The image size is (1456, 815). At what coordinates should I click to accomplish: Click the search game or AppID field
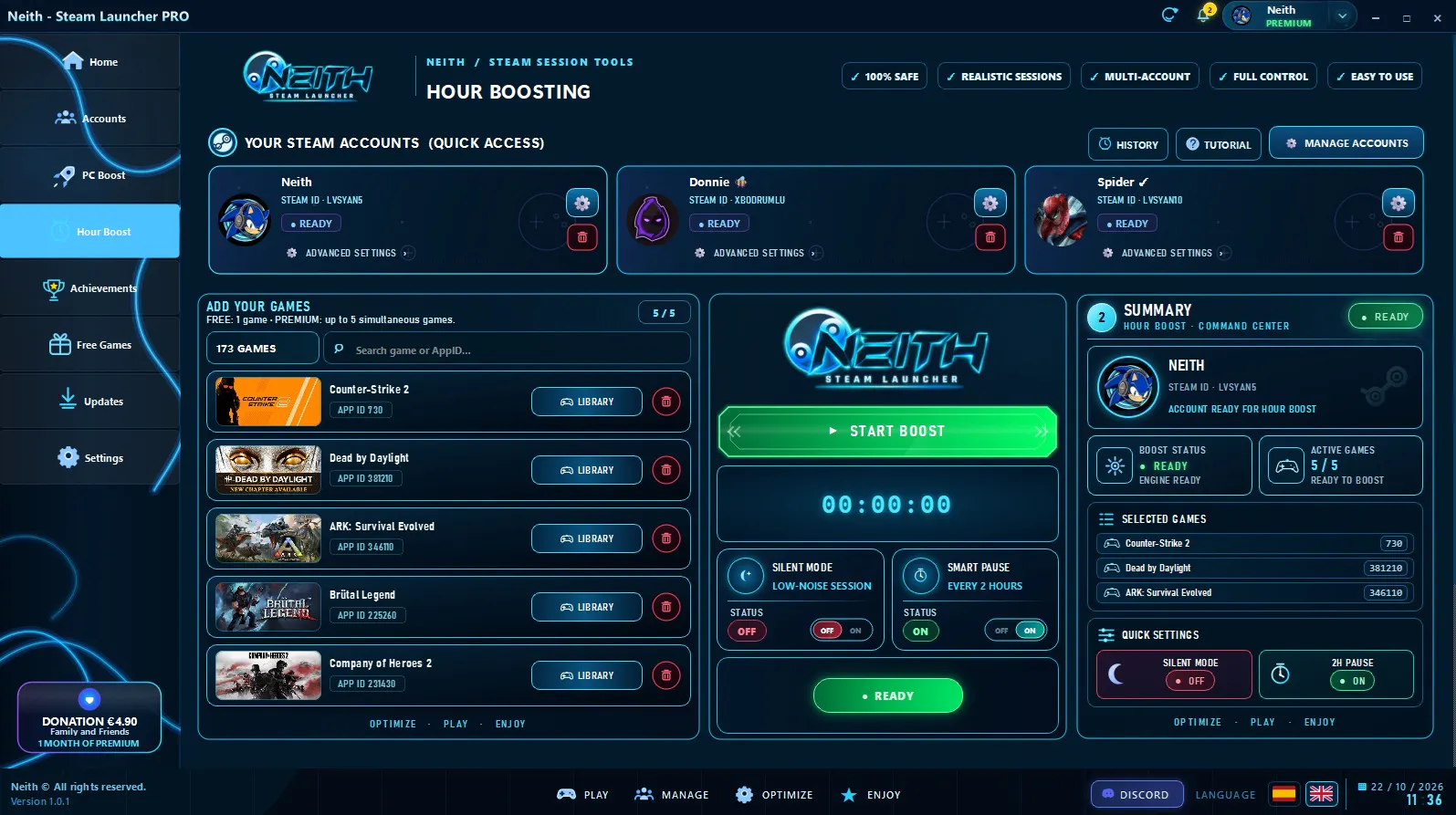click(507, 349)
